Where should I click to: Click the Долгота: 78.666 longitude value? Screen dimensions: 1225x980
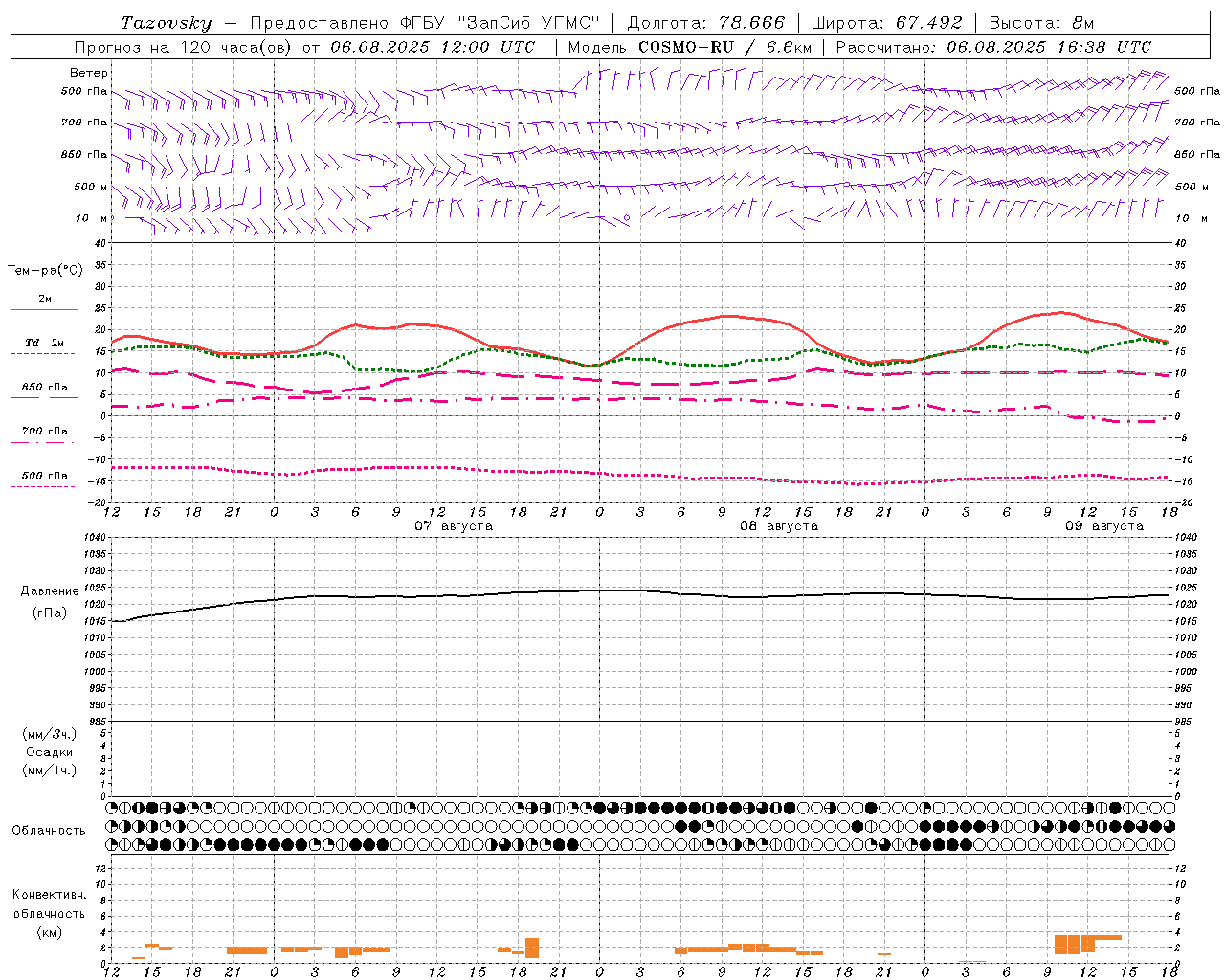pyautogui.click(x=705, y=23)
